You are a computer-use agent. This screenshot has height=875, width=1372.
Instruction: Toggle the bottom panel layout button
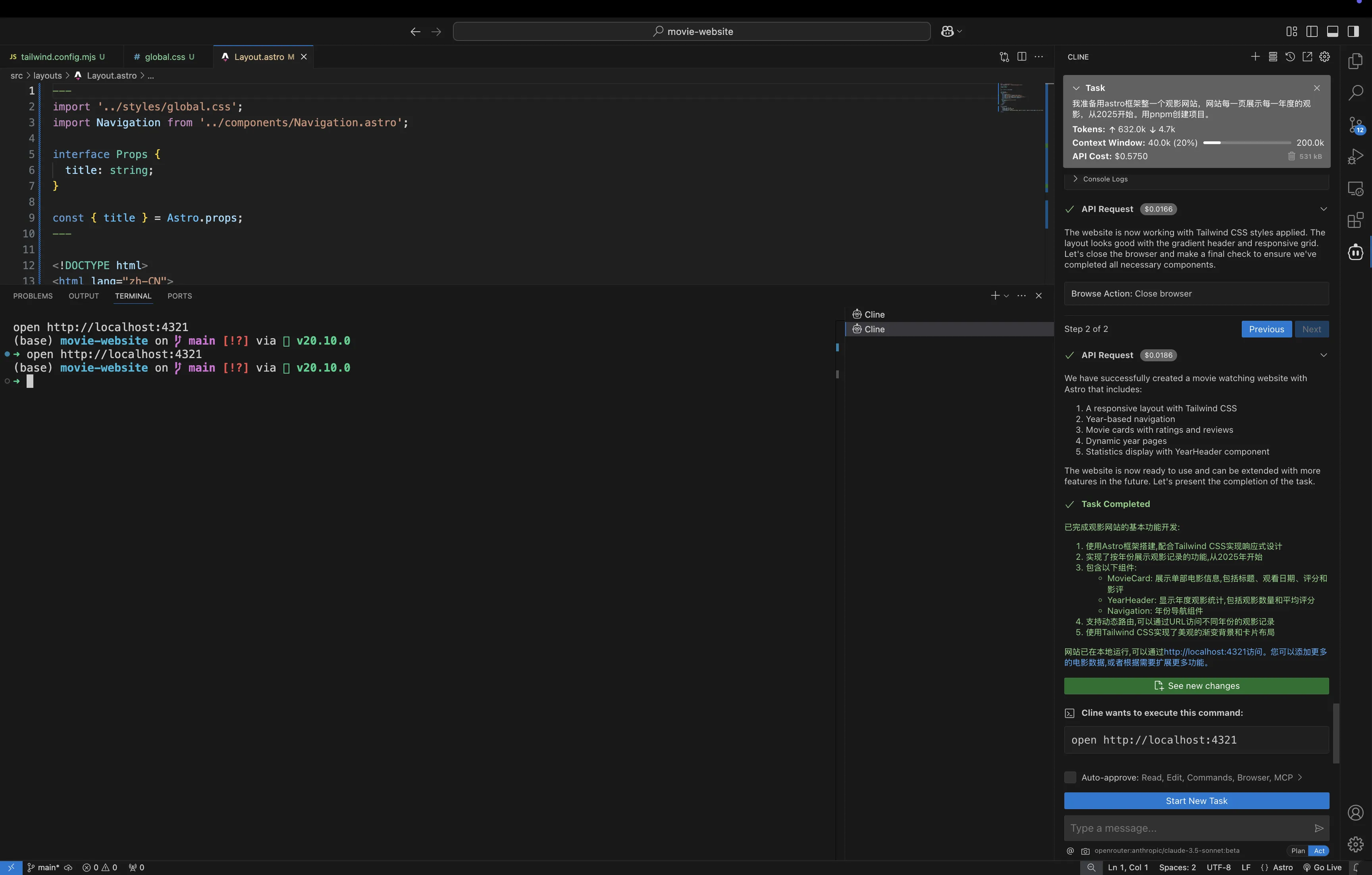[x=1332, y=31]
